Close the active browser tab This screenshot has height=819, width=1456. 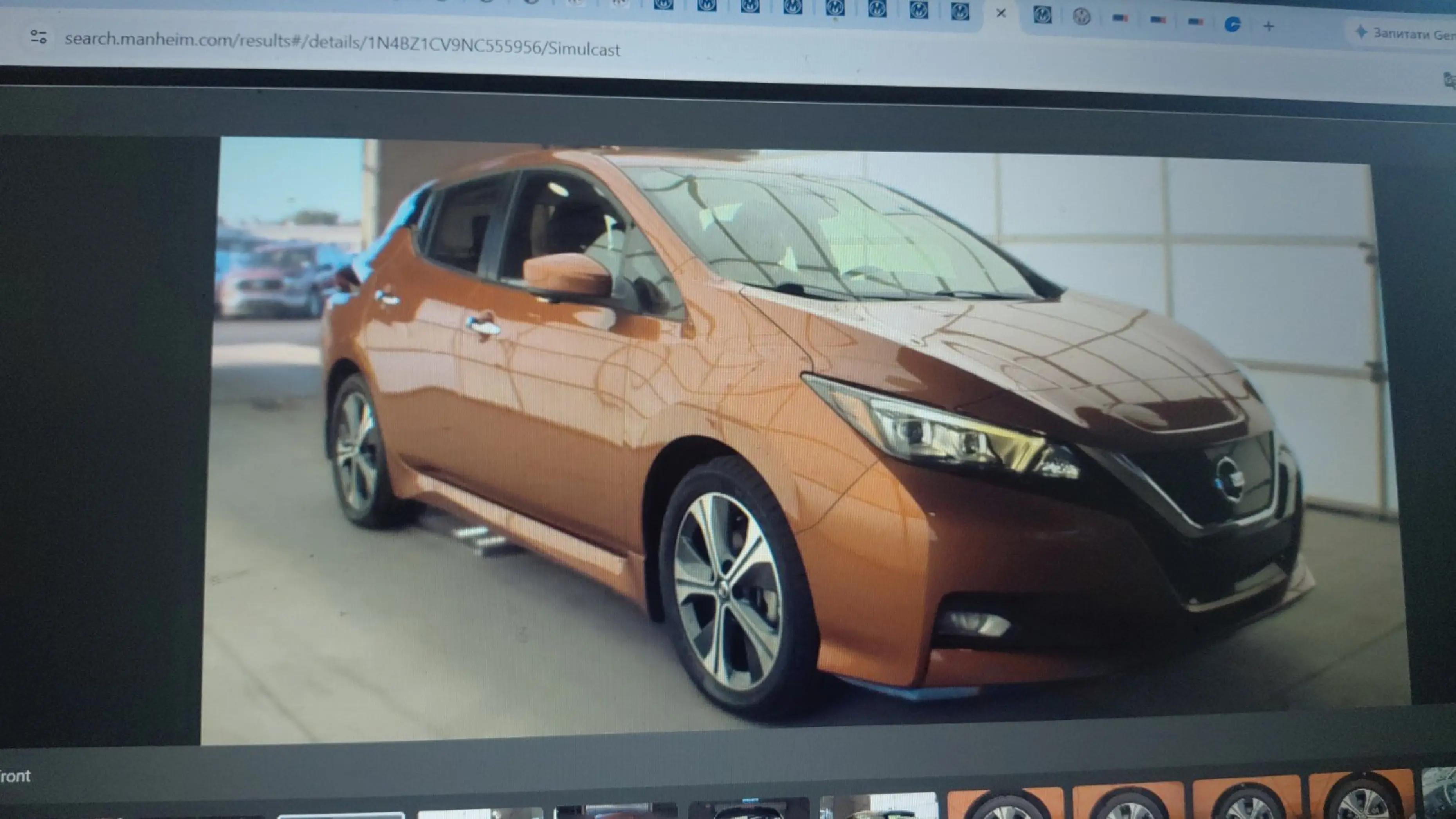tap(1001, 13)
